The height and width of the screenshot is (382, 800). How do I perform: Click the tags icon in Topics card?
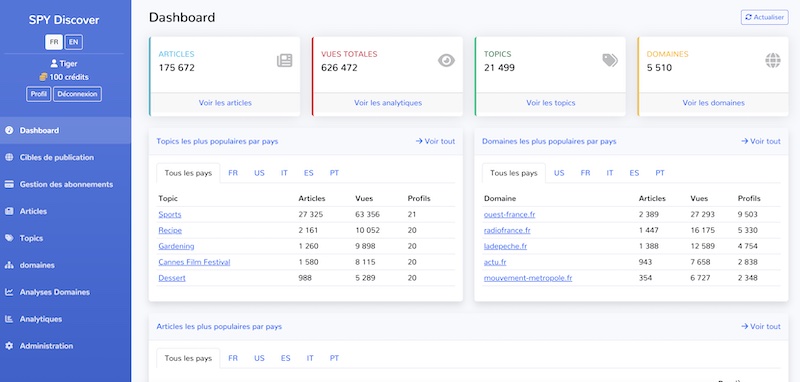[x=610, y=61]
